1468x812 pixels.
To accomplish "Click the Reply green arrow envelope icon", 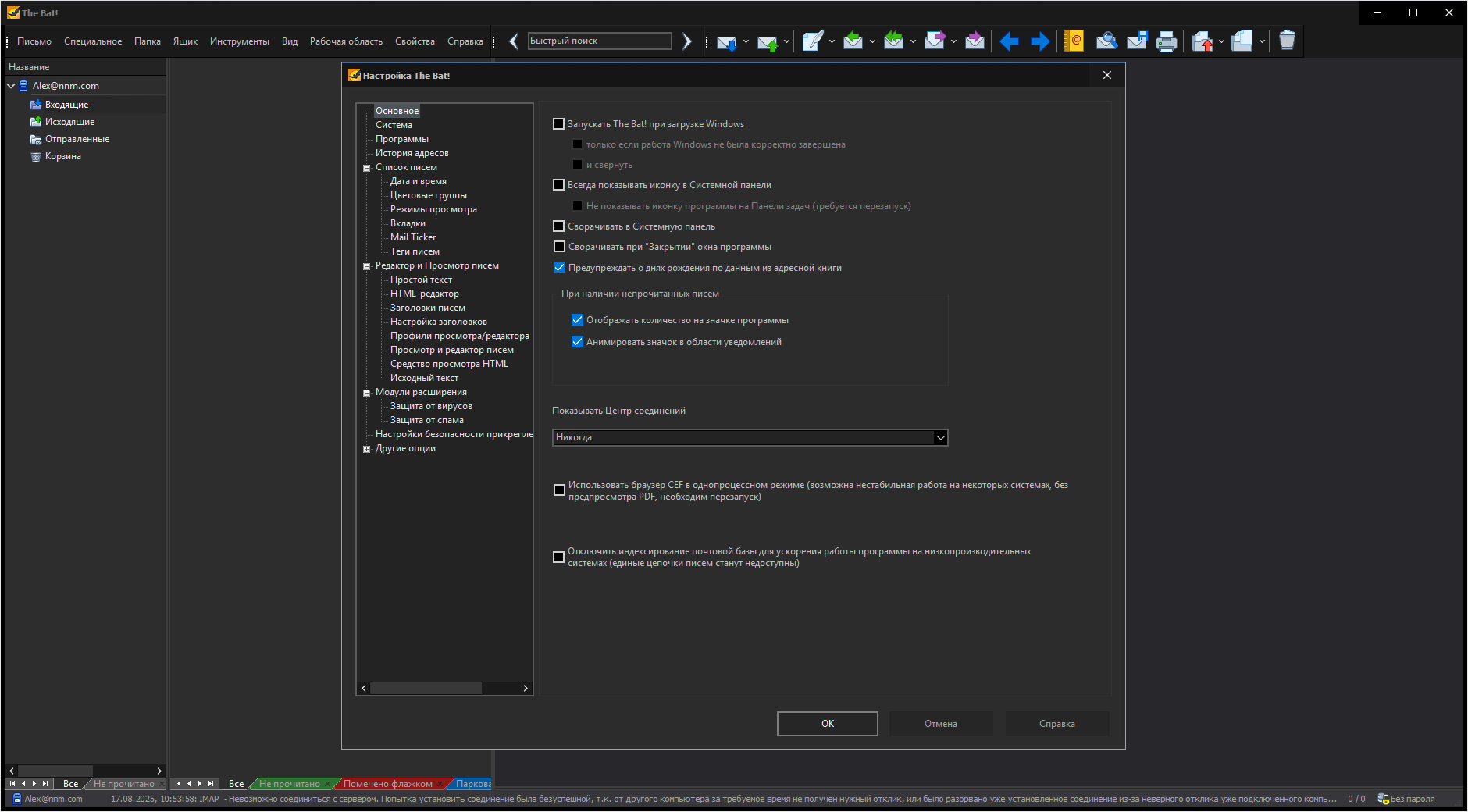I will point(853,41).
